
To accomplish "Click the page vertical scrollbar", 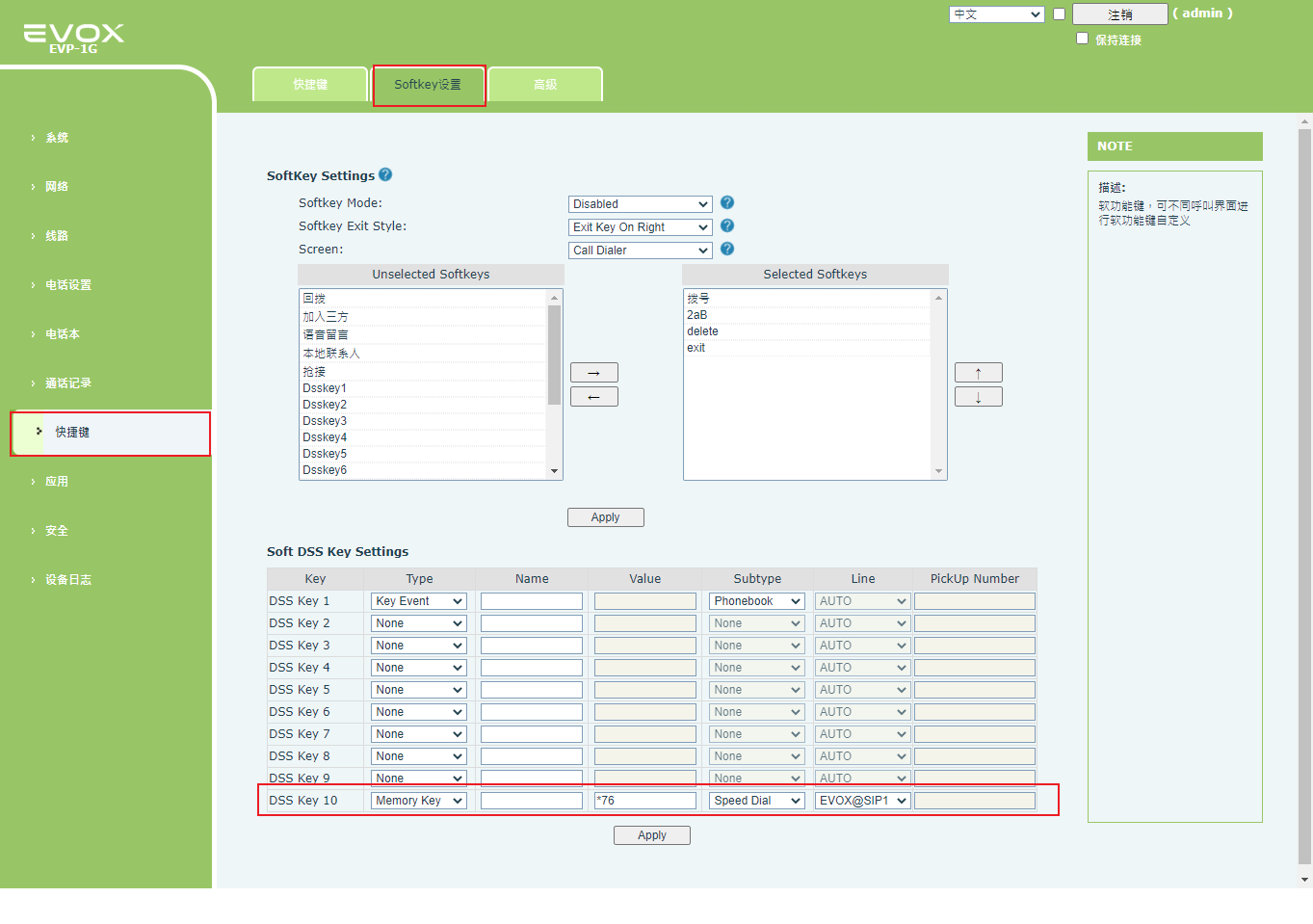I will 1305,495.
